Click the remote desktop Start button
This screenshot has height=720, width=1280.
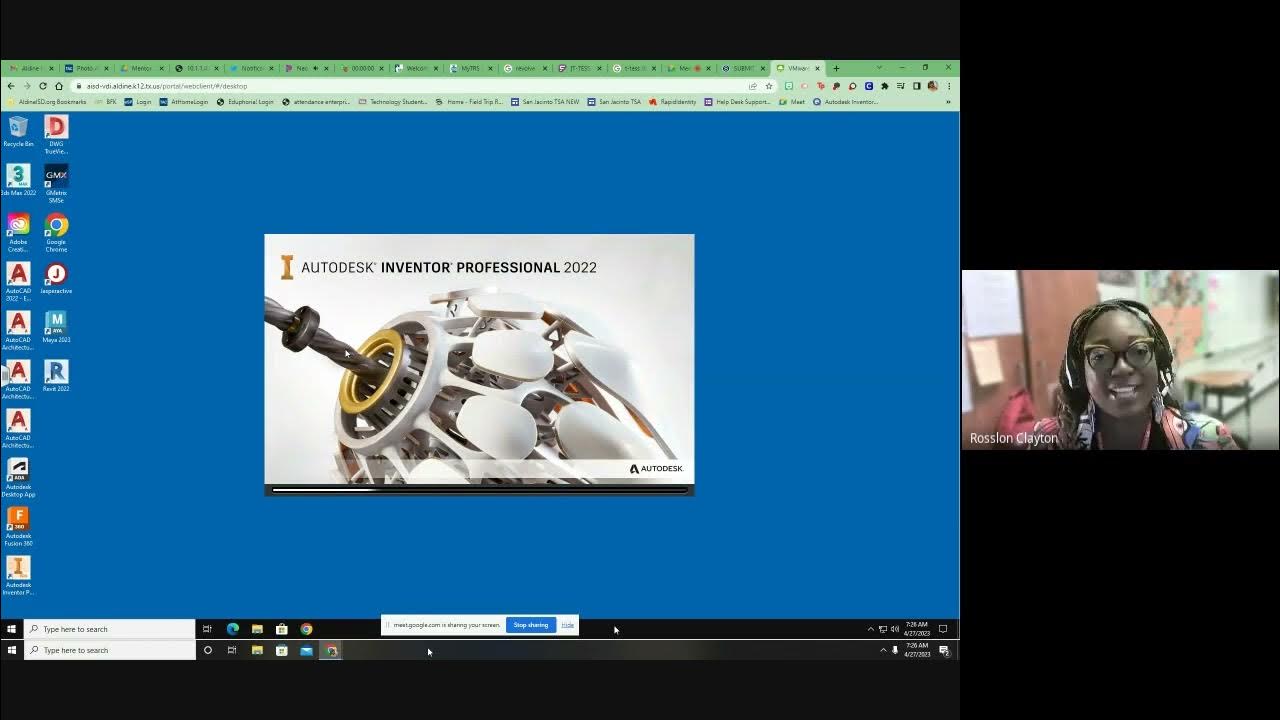click(x=11, y=629)
